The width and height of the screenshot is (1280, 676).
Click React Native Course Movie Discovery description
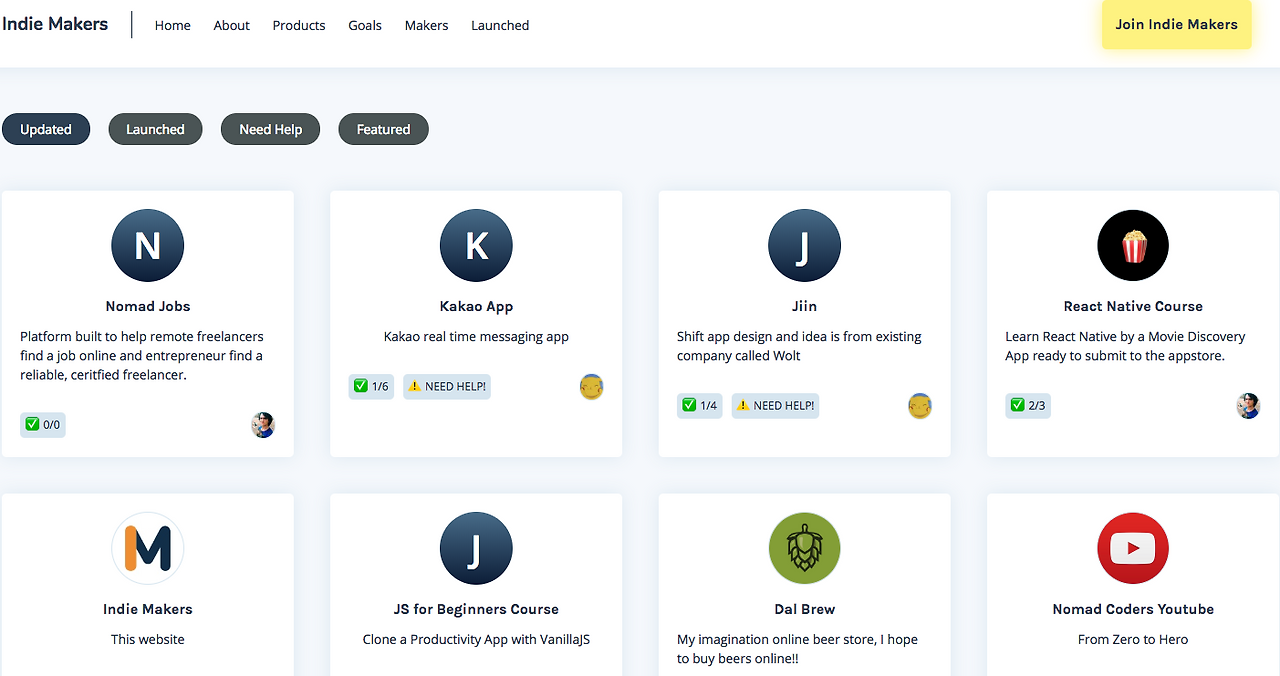(1125, 346)
